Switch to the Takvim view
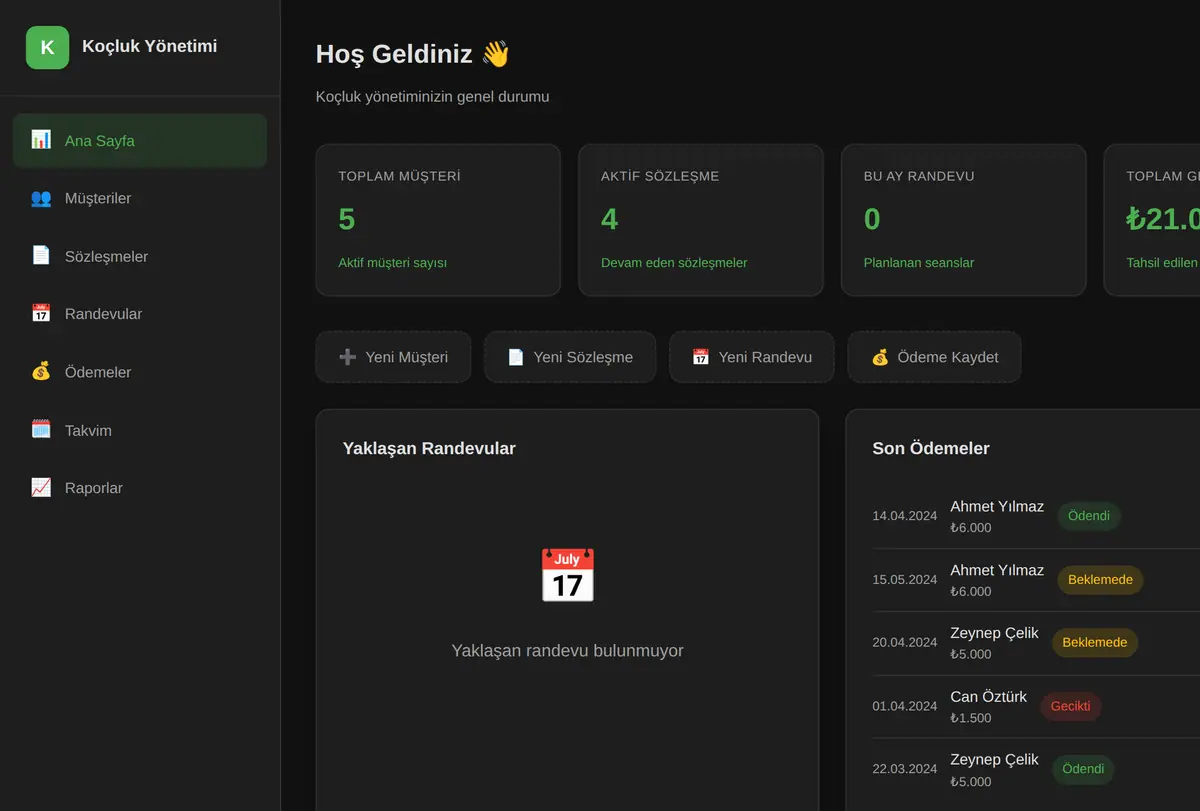Viewport: 1200px width, 811px height. point(140,430)
